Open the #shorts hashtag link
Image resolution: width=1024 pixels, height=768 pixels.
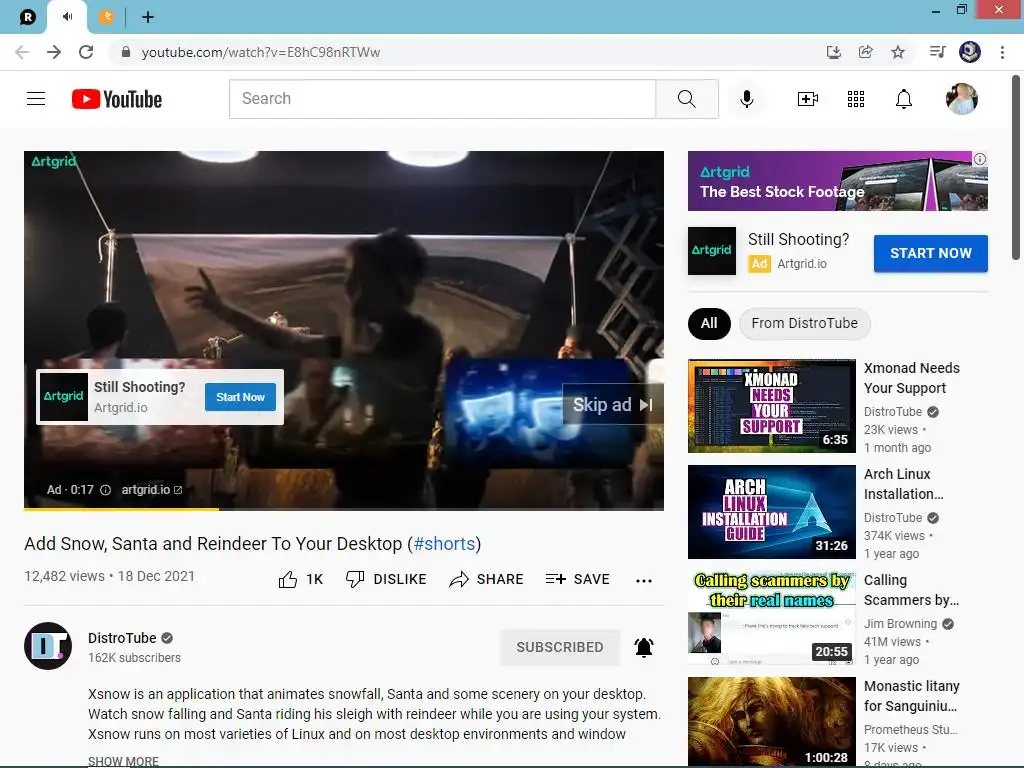[x=444, y=544]
